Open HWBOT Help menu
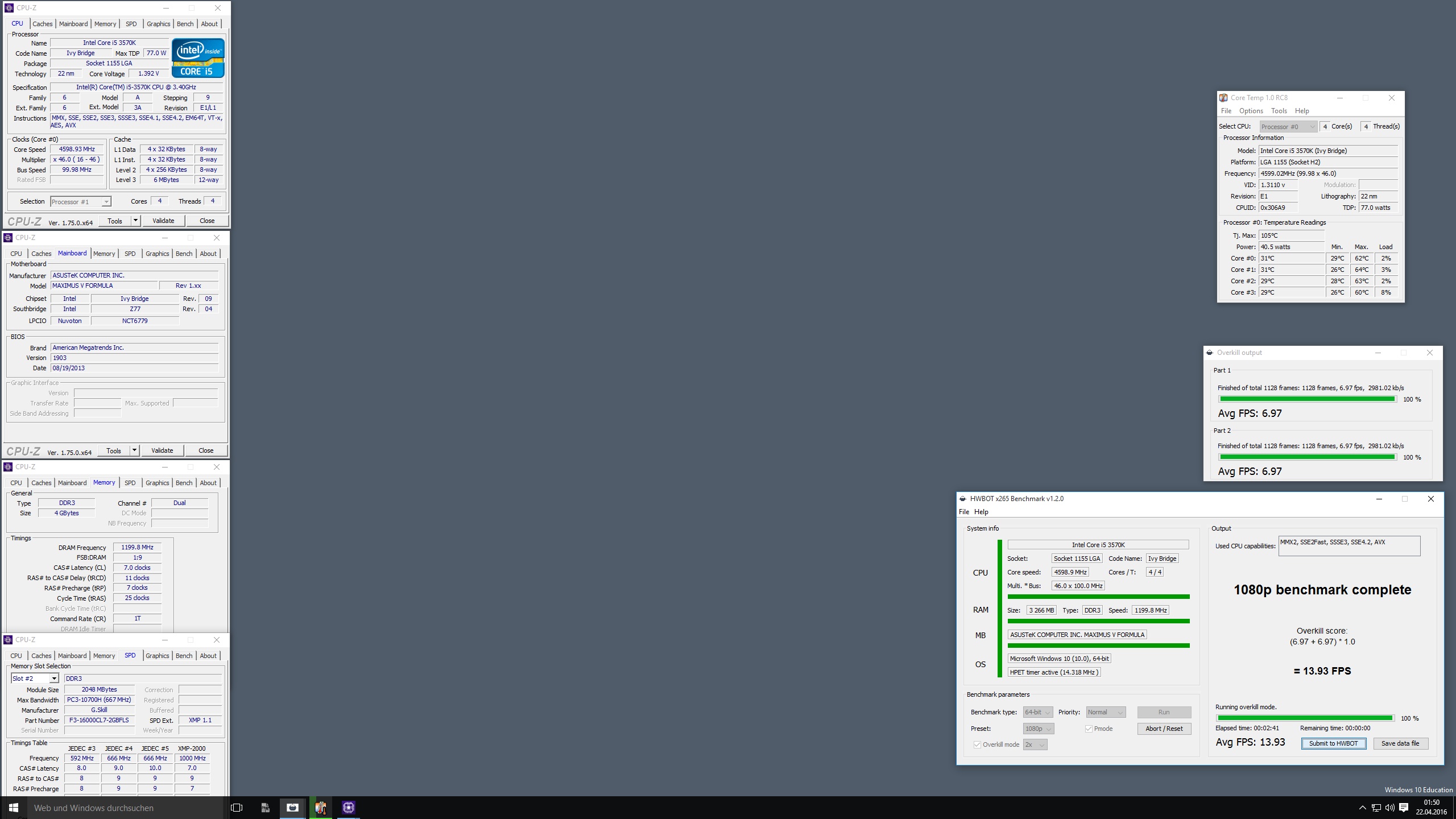This screenshot has width=1456, height=819. (981, 512)
